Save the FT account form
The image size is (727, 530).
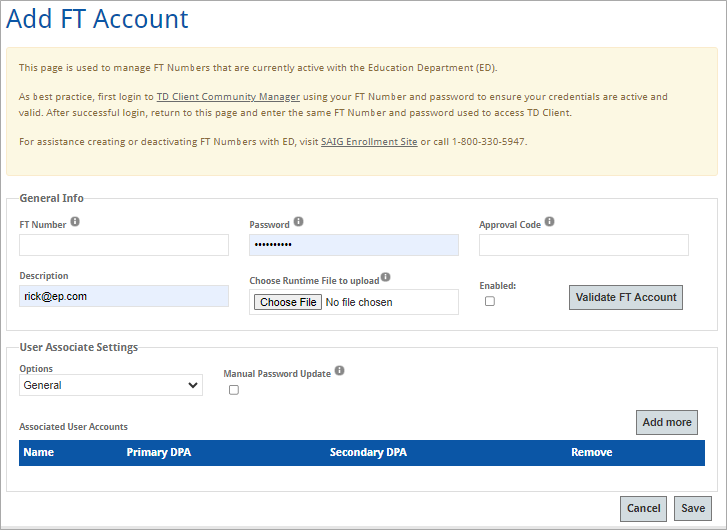tap(693, 508)
